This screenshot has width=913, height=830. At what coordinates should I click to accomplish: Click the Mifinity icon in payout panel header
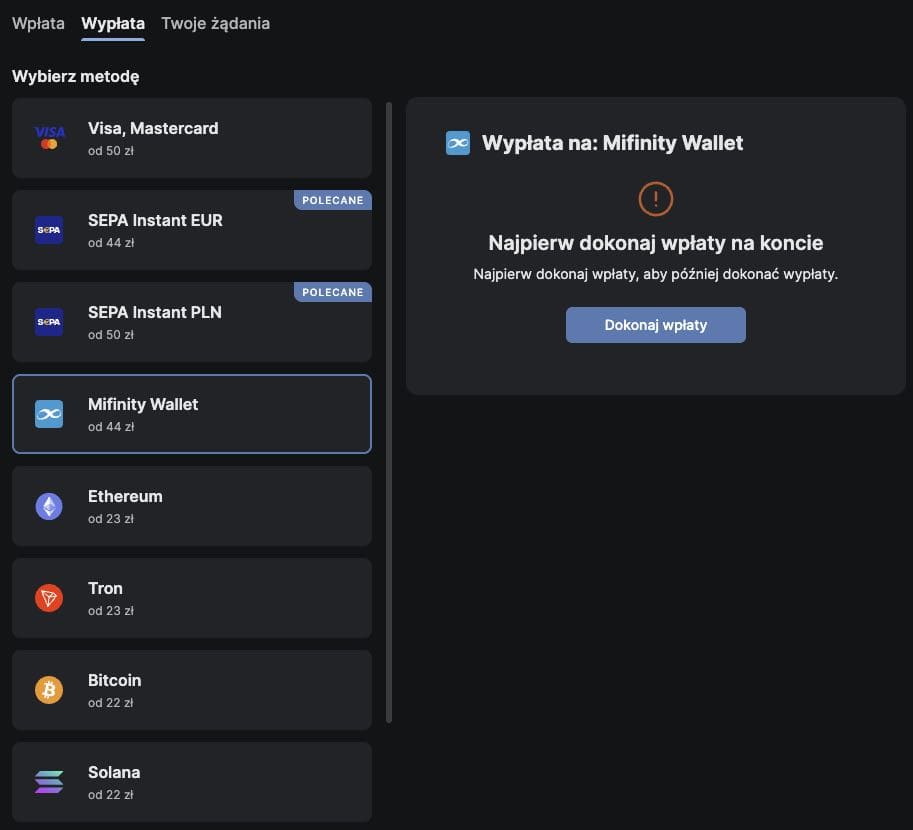tap(458, 143)
